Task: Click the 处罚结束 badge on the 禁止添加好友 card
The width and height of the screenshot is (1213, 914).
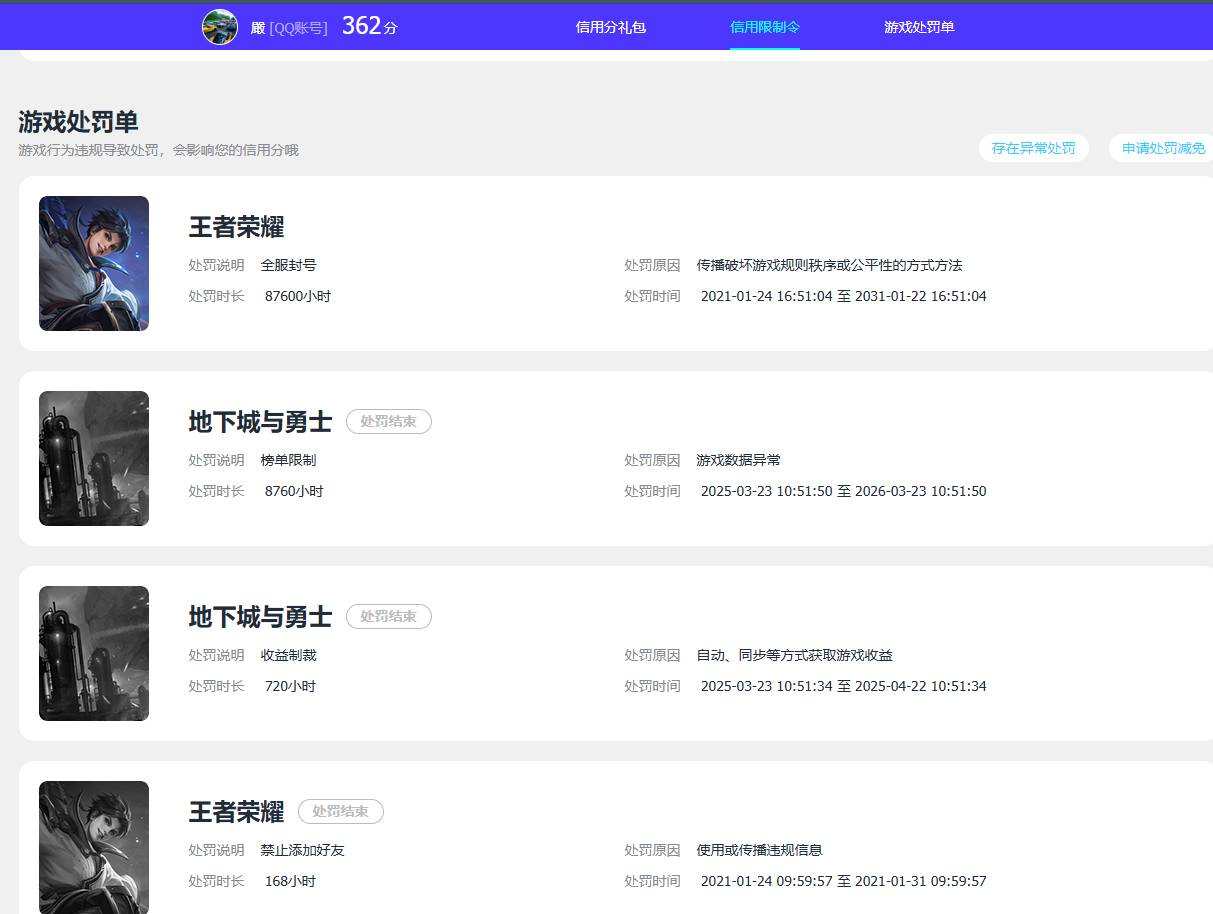Action: coord(341,812)
